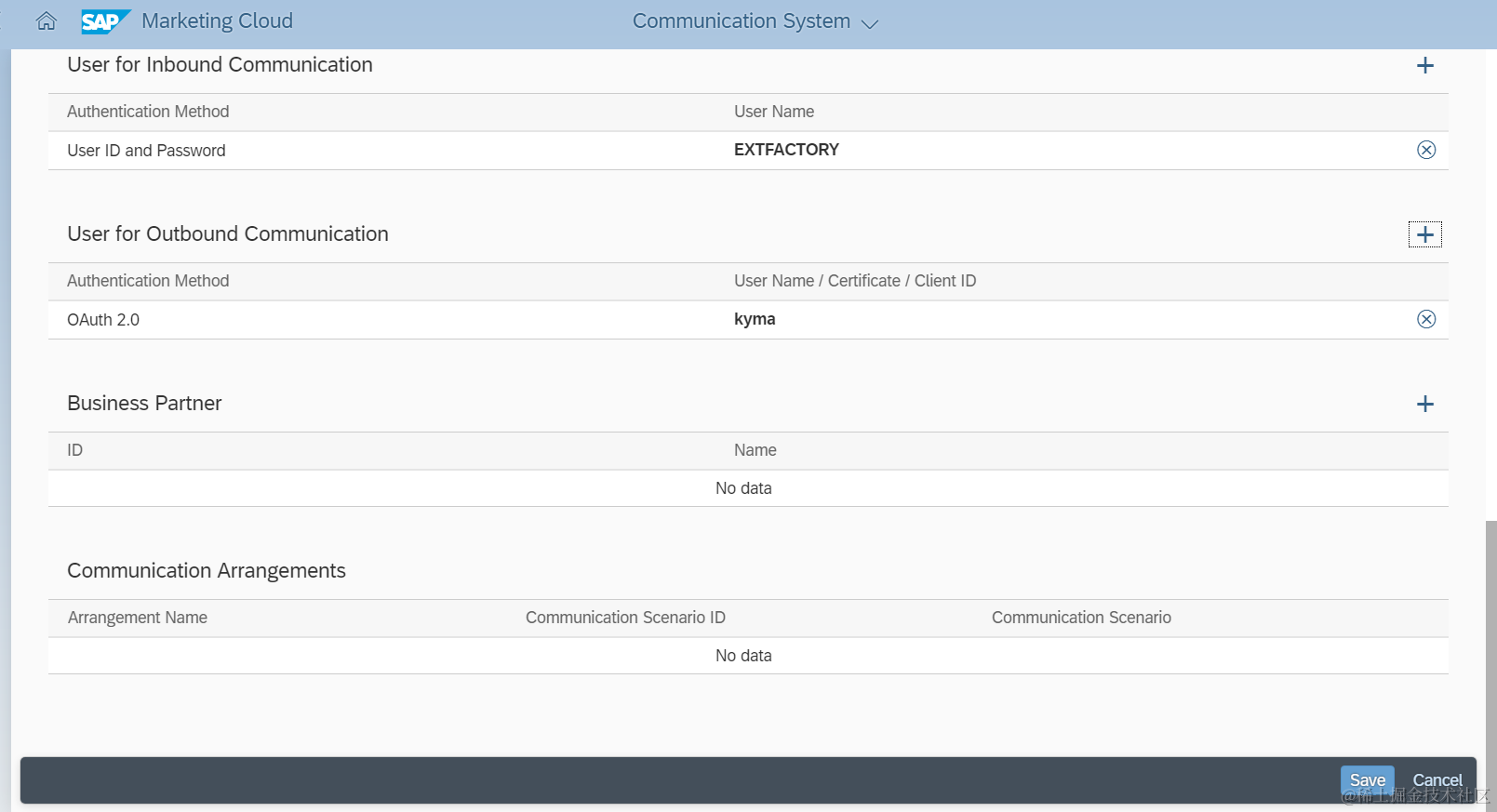The height and width of the screenshot is (812, 1497).
Task: Open the Communication System title dropdown
Action: click(755, 21)
